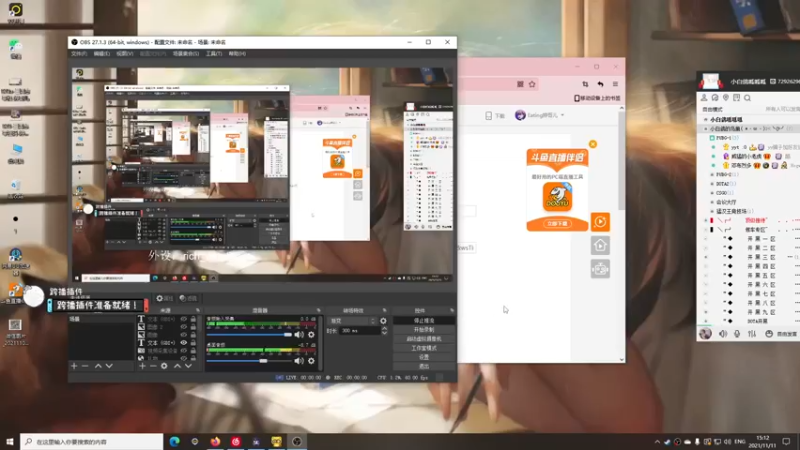Open user account dropdown beside avatar in browser
Image resolution: width=800 pixels, height=450 pixels.
(562, 115)
